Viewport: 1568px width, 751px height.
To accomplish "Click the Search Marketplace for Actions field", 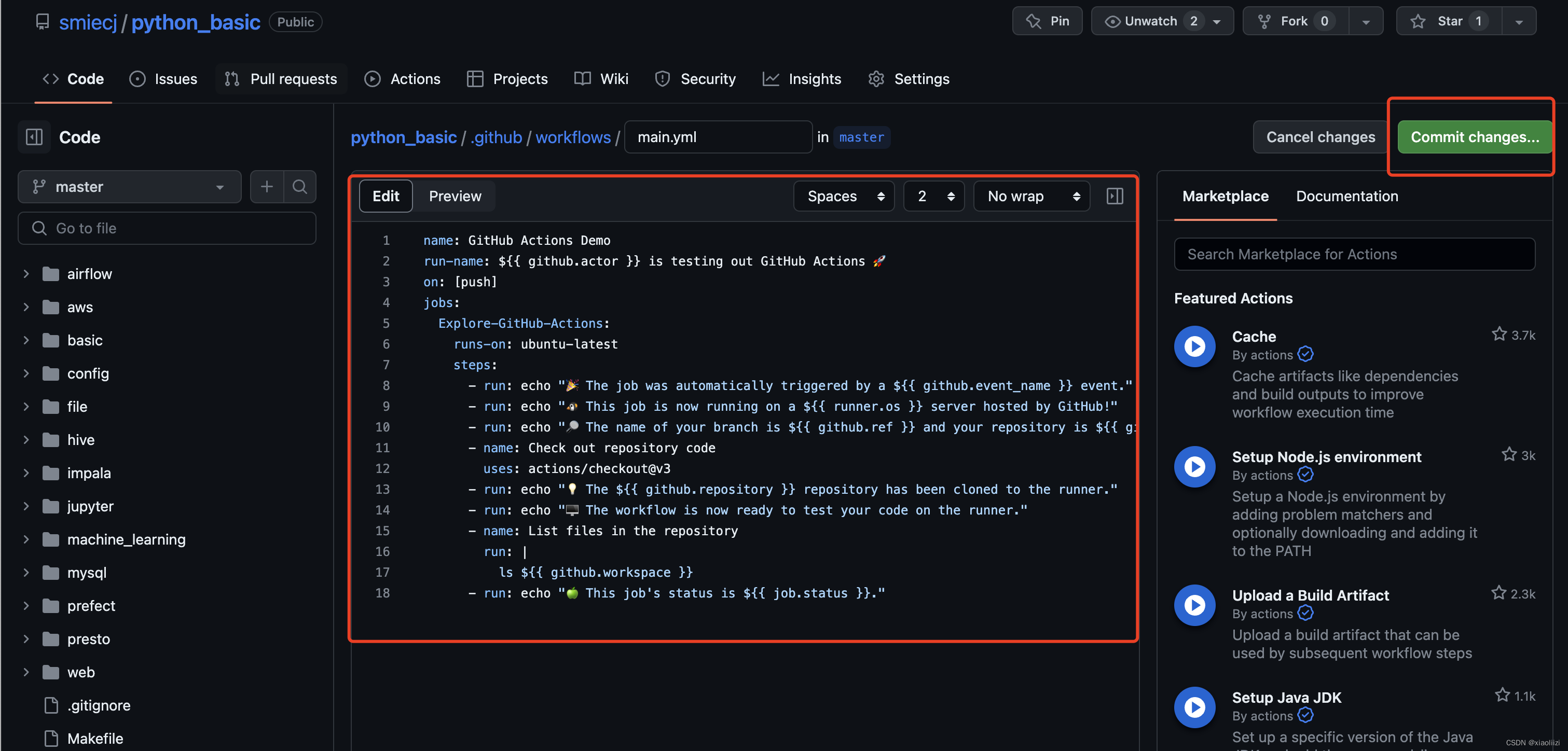I will point(1355,254).
